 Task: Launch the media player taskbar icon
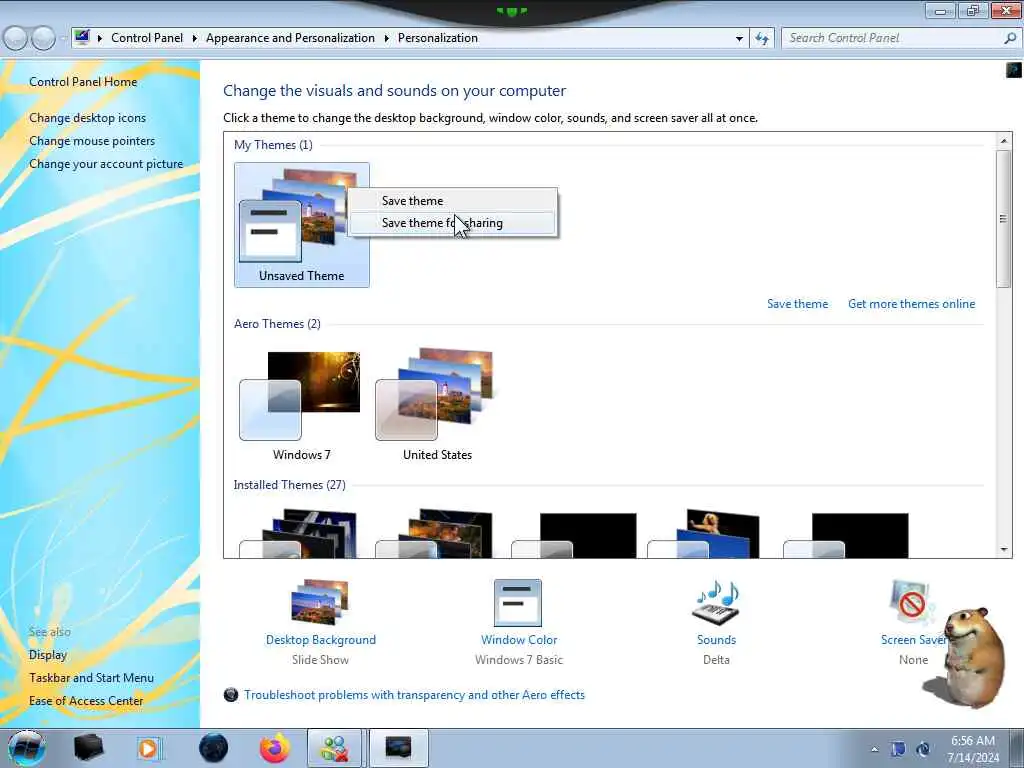click(x=149, y=748)
